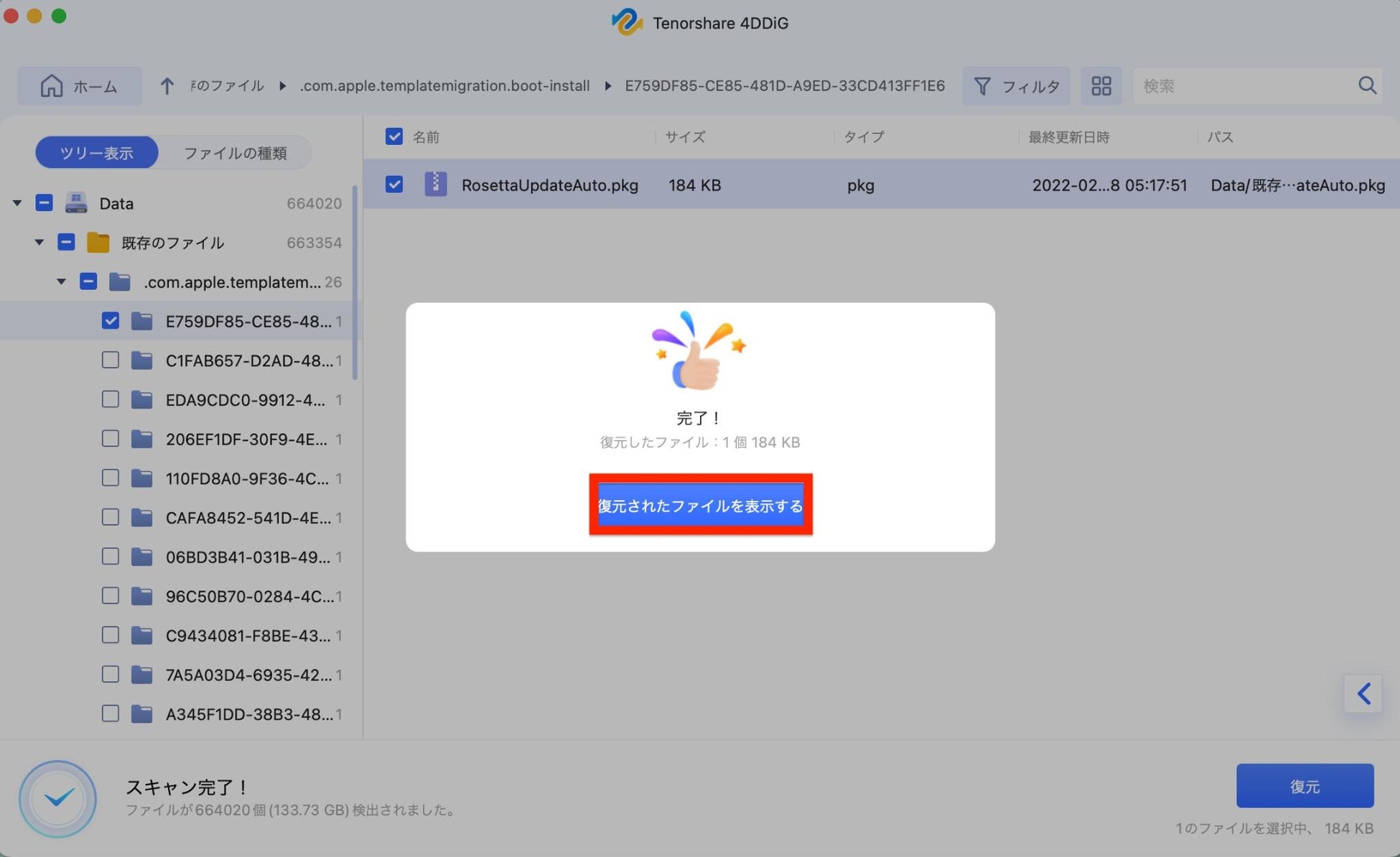The height and width of the screenshot is (857, 1400).
Task: Click the scan complete checkmark icon
Action: click(58, 798)
